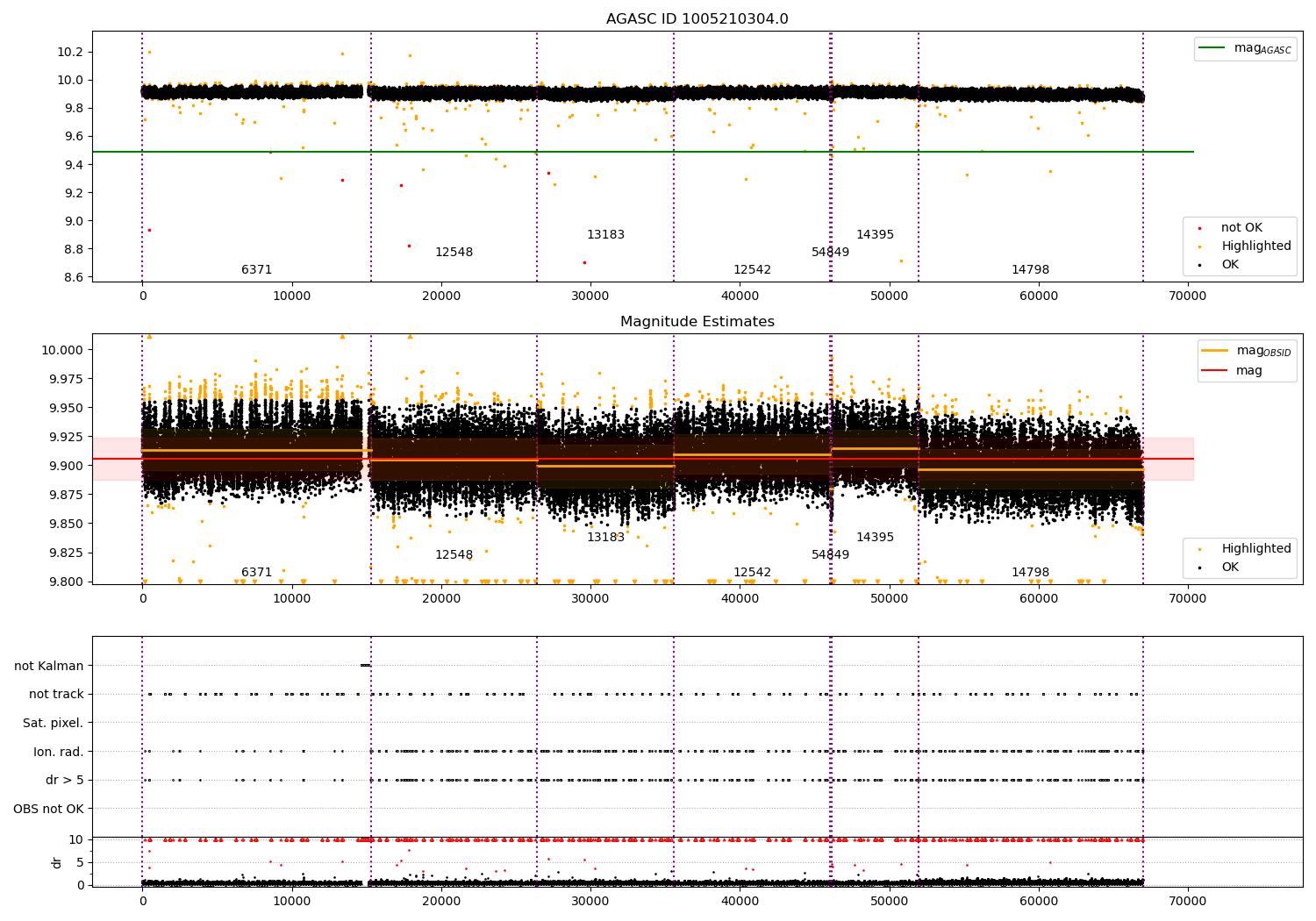Click the 10.000 y-axis tick label

coord(64,350)
